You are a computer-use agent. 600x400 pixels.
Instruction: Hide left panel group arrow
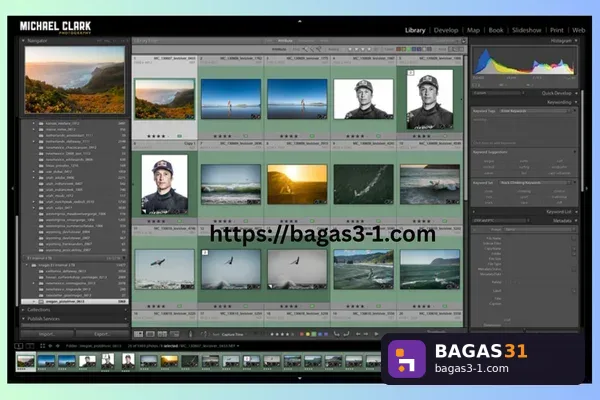click(x=13, y=188)
